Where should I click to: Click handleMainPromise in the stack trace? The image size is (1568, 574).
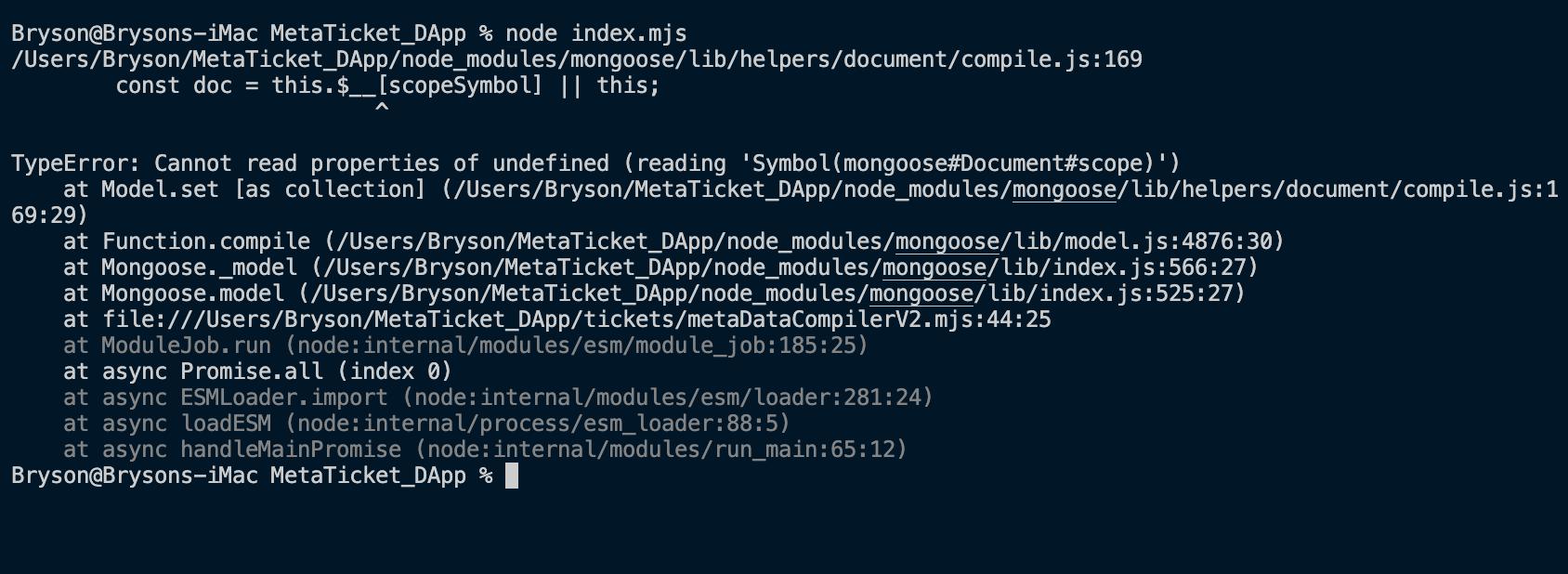point(291,450)
